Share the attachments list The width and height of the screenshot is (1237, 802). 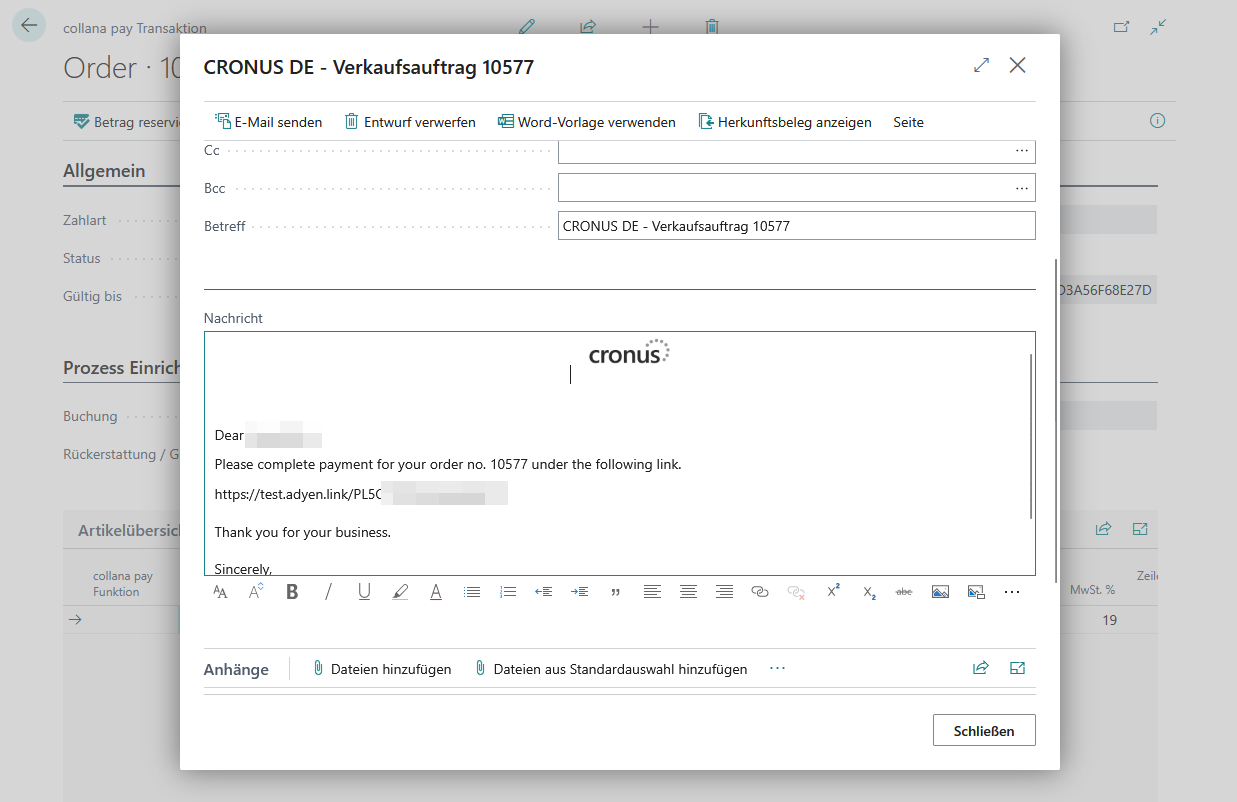click(981, 668)
